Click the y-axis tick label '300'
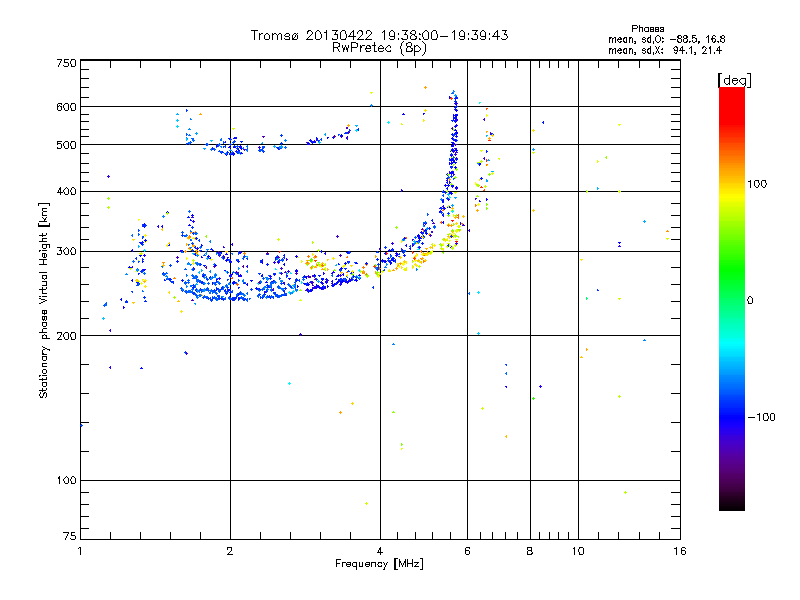The width and height of the screenshot is (800, 600). click(67, 252)
